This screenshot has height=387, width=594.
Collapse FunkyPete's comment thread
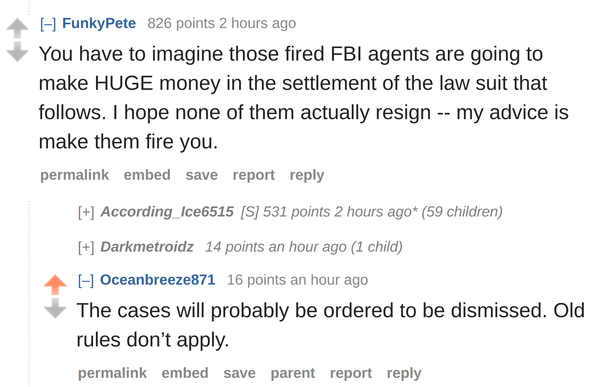[48, 23]
